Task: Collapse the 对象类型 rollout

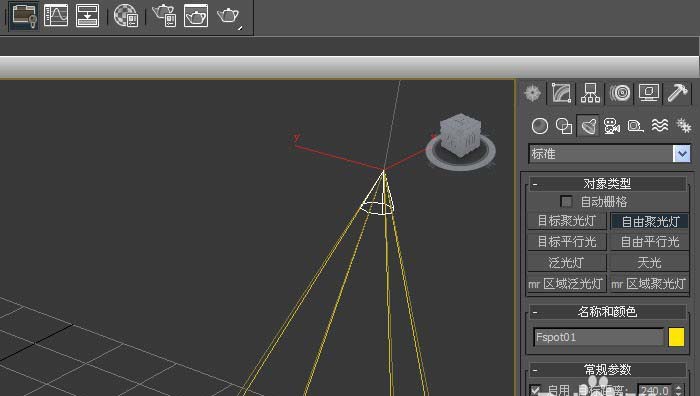Action: 608,183
